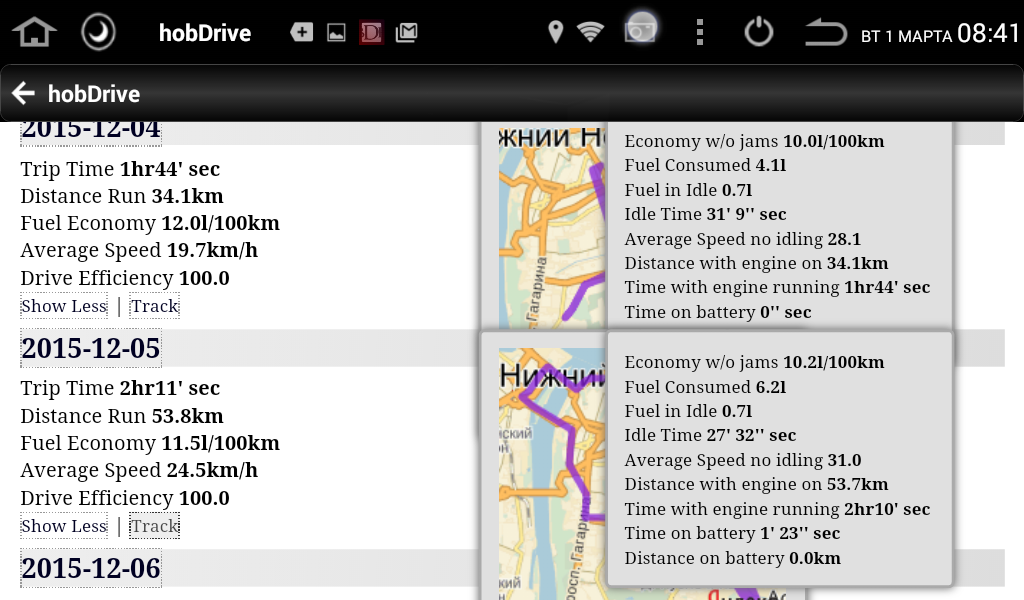This screenshot has height=600, width=1024.
Task: Tap Average Speed no idling 31.0
Action: 743,460
